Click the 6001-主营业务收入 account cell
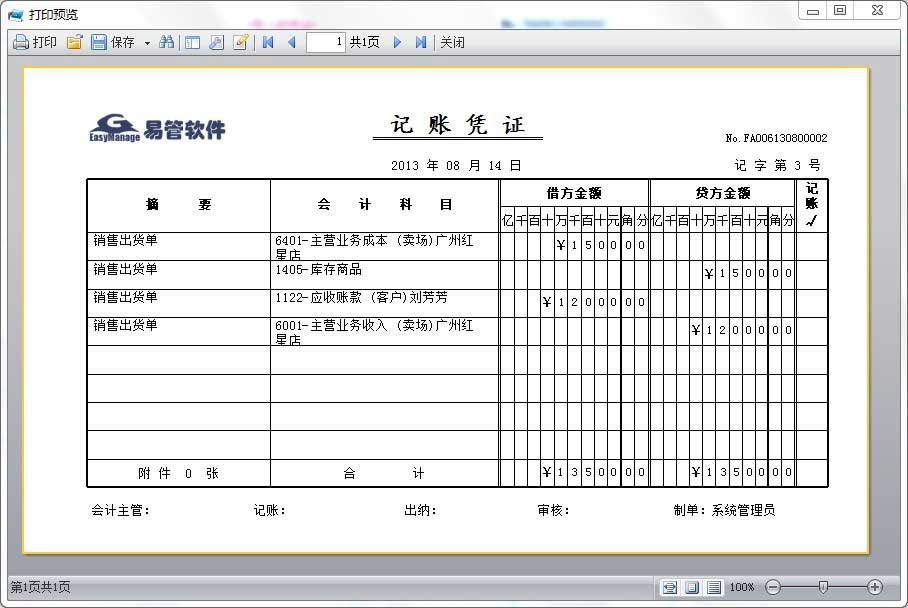This screenshot has height=608, width=908. tap(385, 332)
